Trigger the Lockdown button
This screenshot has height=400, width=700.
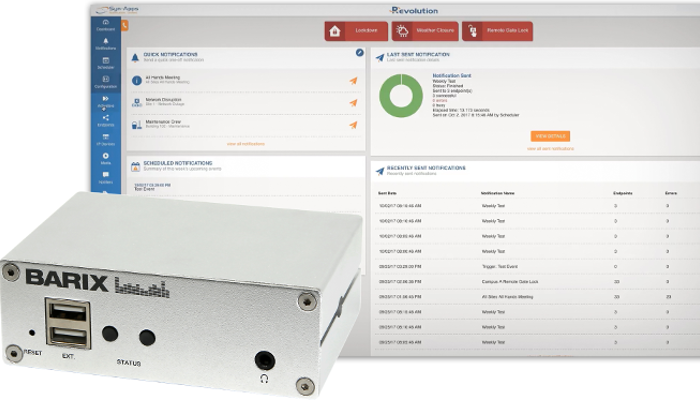click(x=356, y=31)
